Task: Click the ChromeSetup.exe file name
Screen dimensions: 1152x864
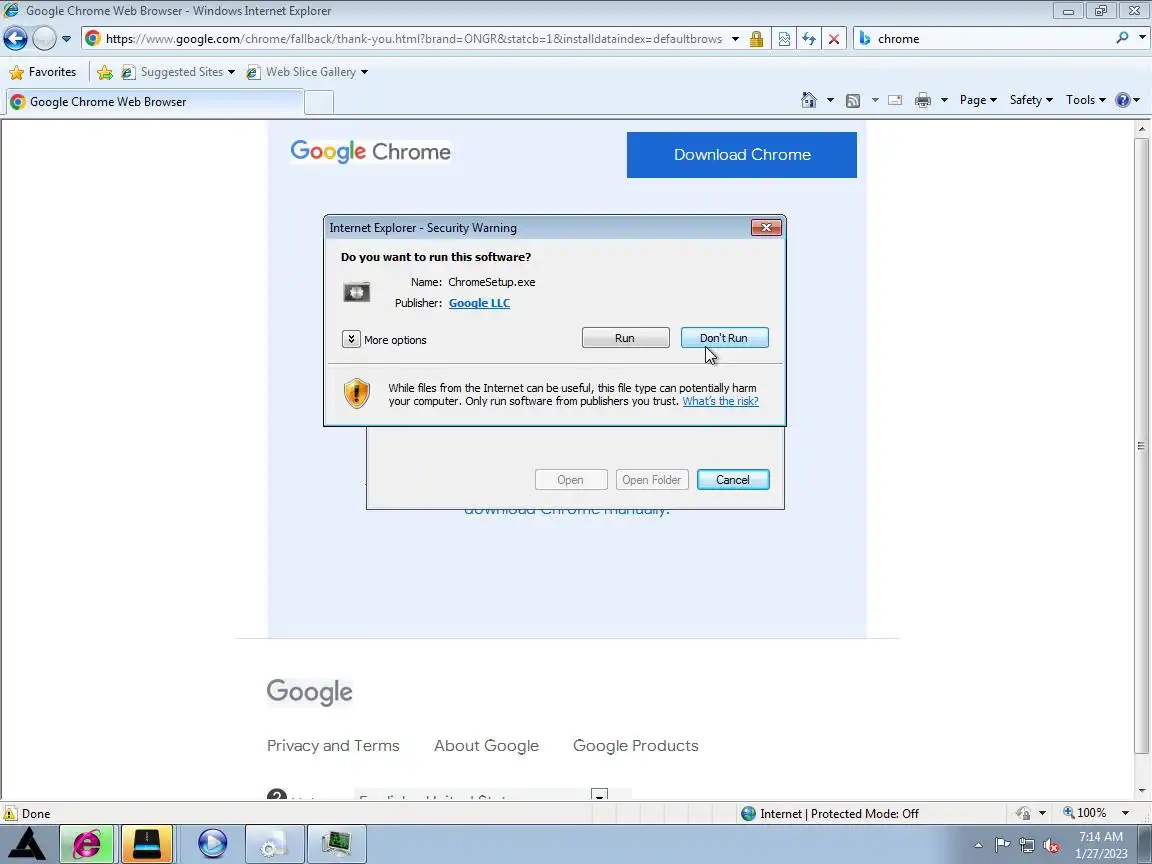Action: point(492,282)
